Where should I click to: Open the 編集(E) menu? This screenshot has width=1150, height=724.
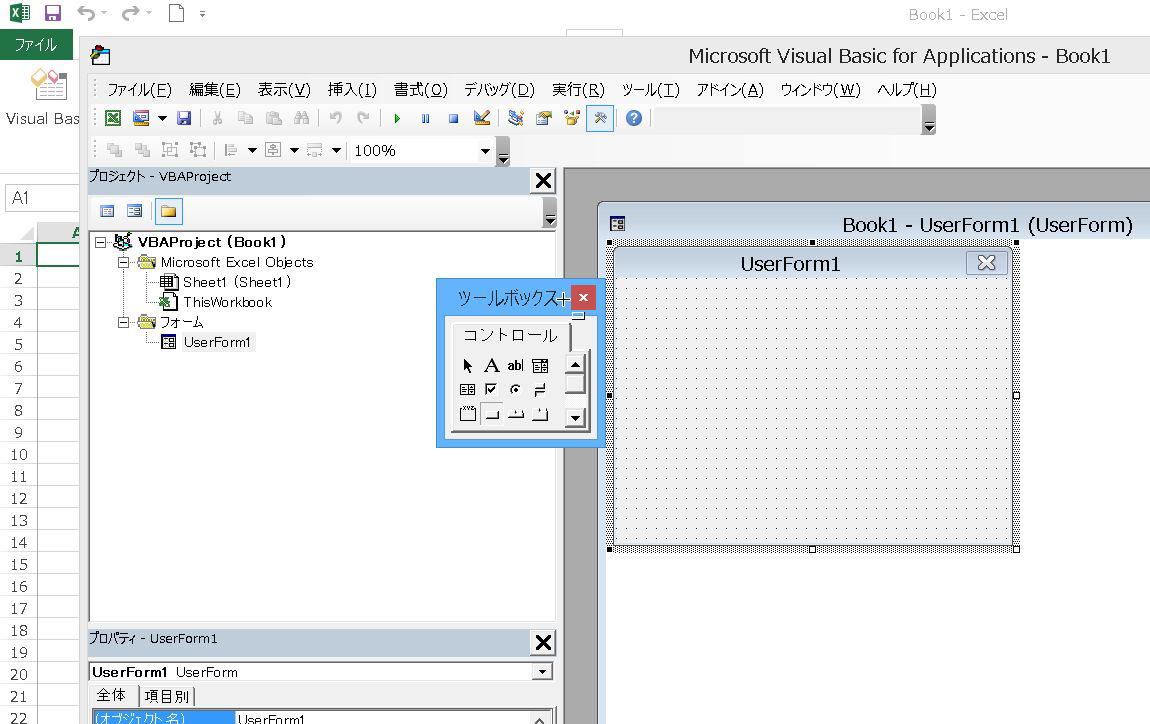[215, 89]
